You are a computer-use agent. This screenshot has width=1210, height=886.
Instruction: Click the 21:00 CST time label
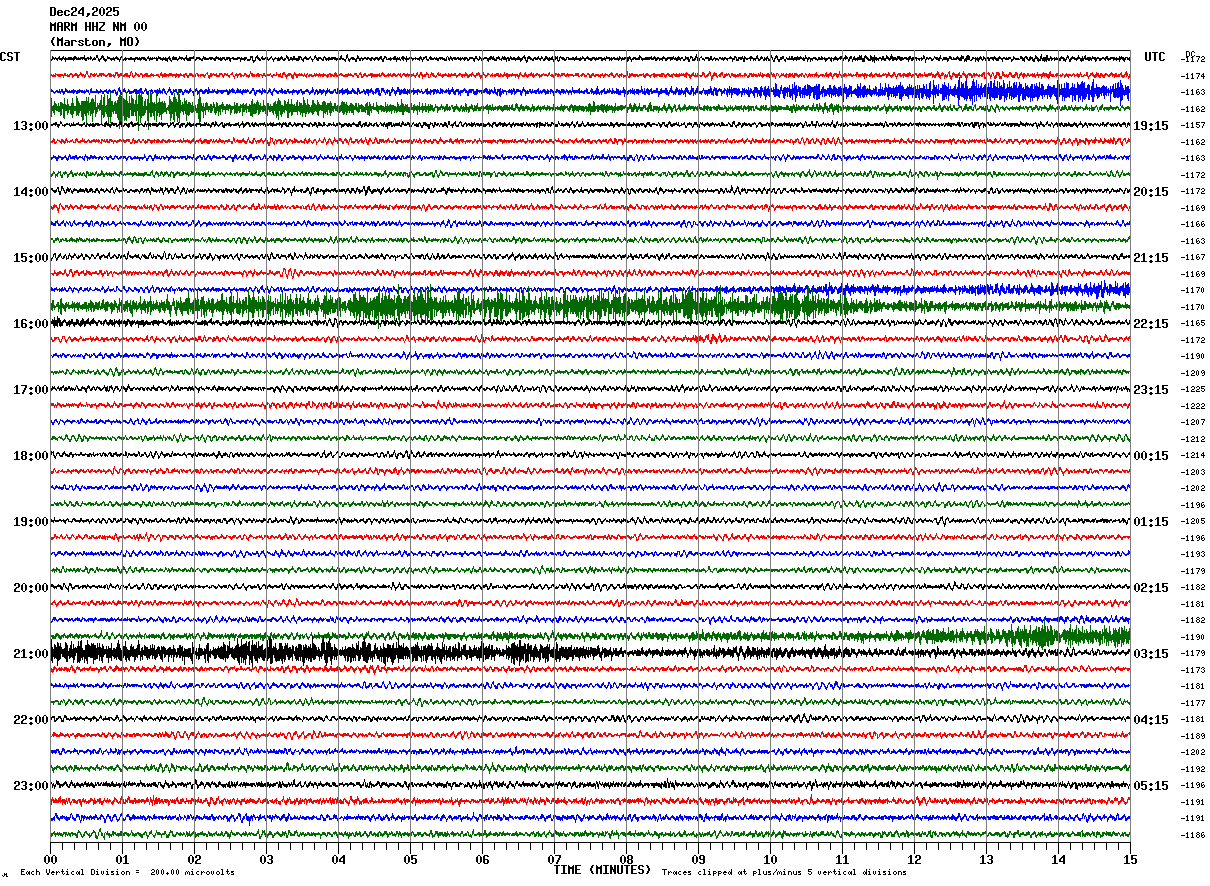[x=31, y=654]
